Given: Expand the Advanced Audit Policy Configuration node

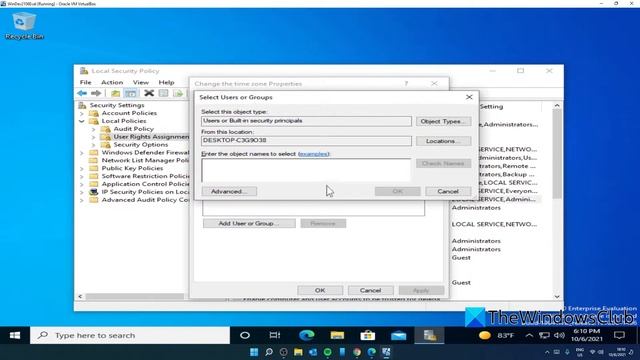Looking at the screenshot, I should point(82,200).
